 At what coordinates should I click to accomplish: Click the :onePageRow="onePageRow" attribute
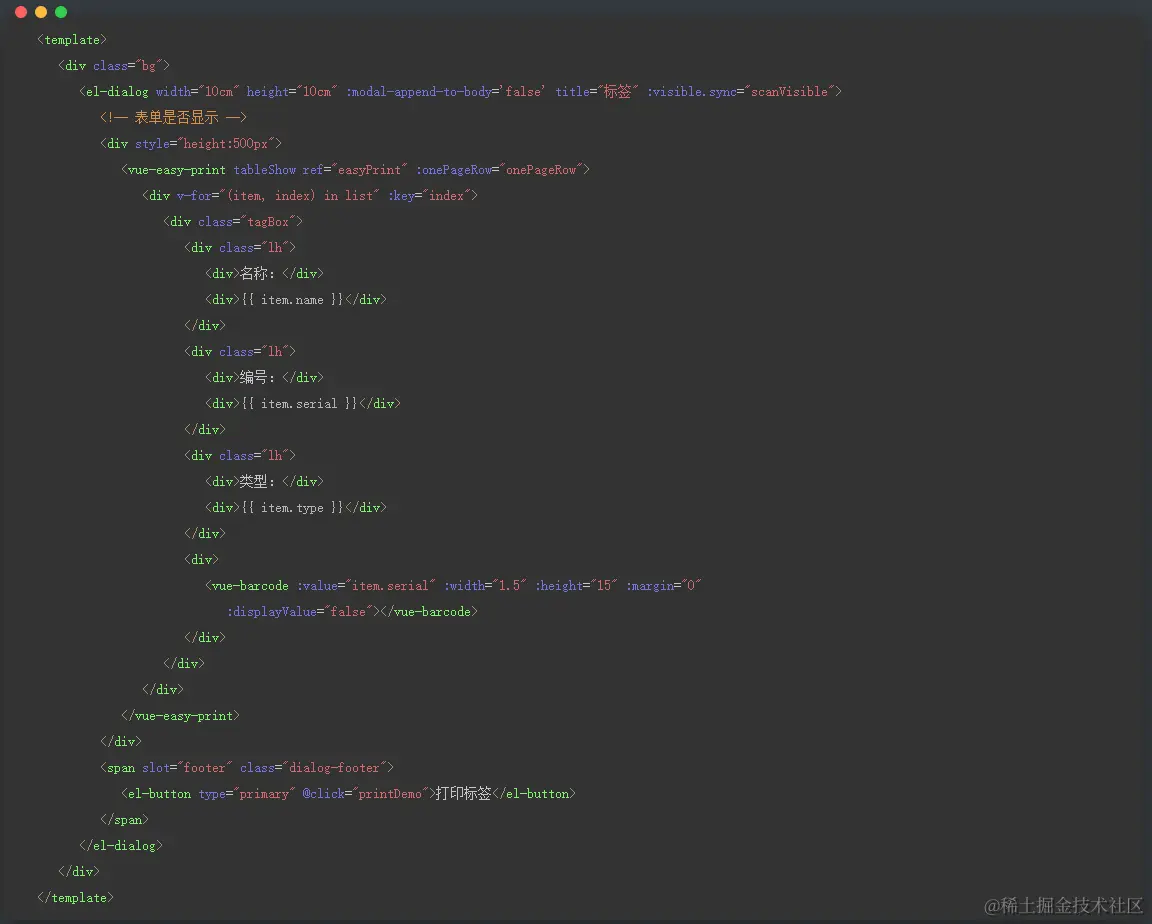tap(500, 170)
